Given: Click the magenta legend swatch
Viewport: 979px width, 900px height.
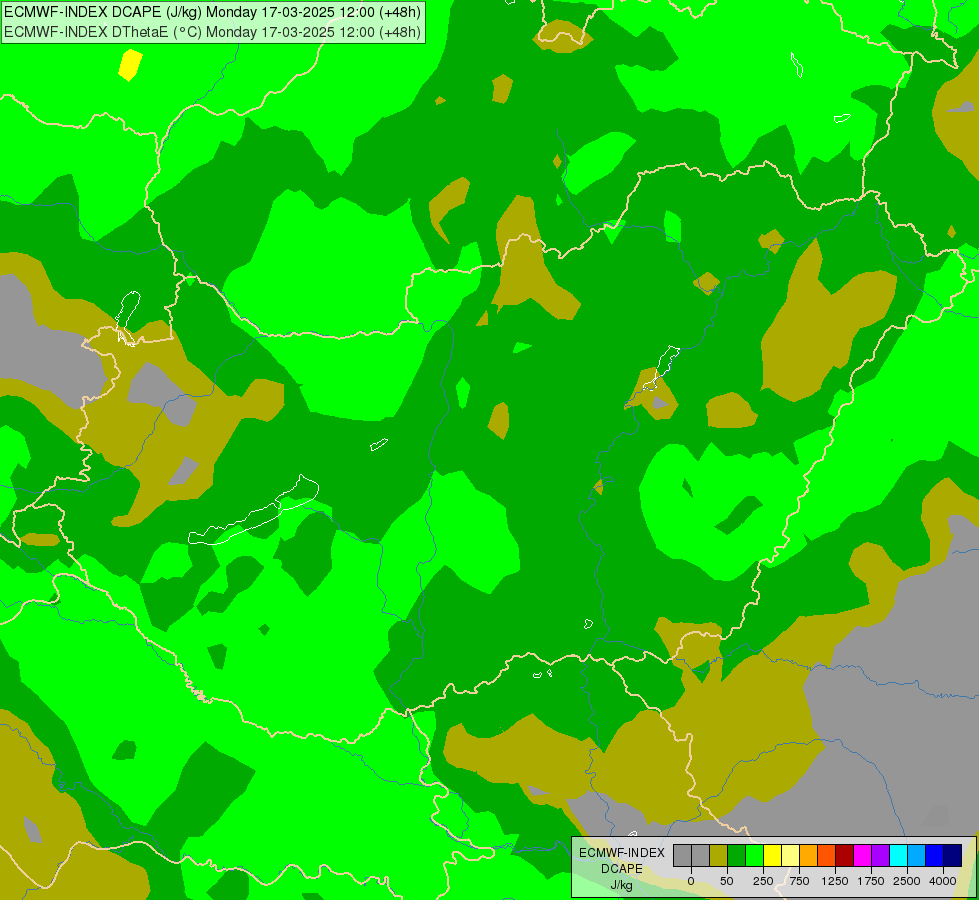Looking at the screenshot, I should click(x=862, y=856).
